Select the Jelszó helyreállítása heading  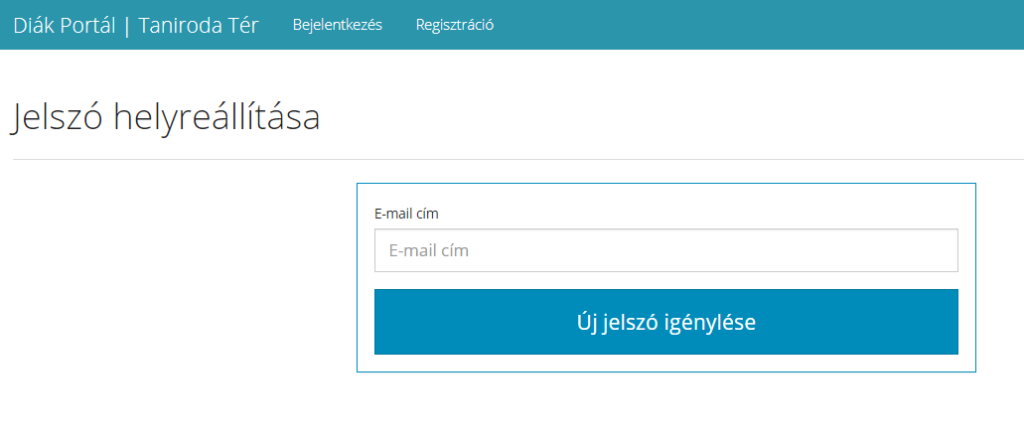(x=166, y=117)
